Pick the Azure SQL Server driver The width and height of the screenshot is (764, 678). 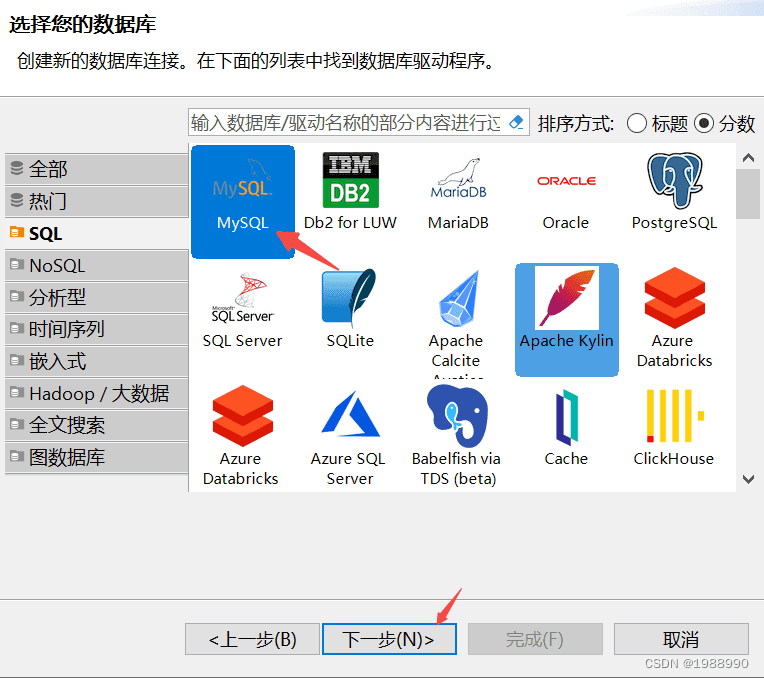(x=349, y=436)
